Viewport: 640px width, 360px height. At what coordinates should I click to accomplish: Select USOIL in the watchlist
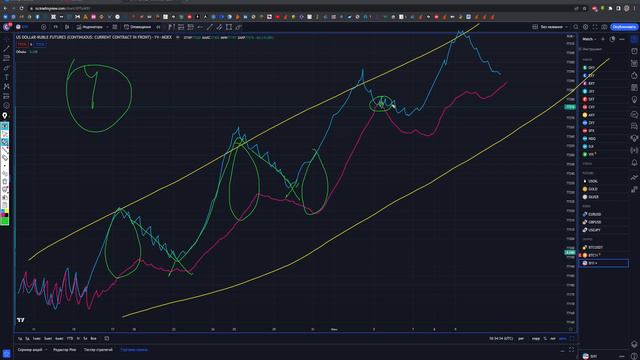coord(604,181)
